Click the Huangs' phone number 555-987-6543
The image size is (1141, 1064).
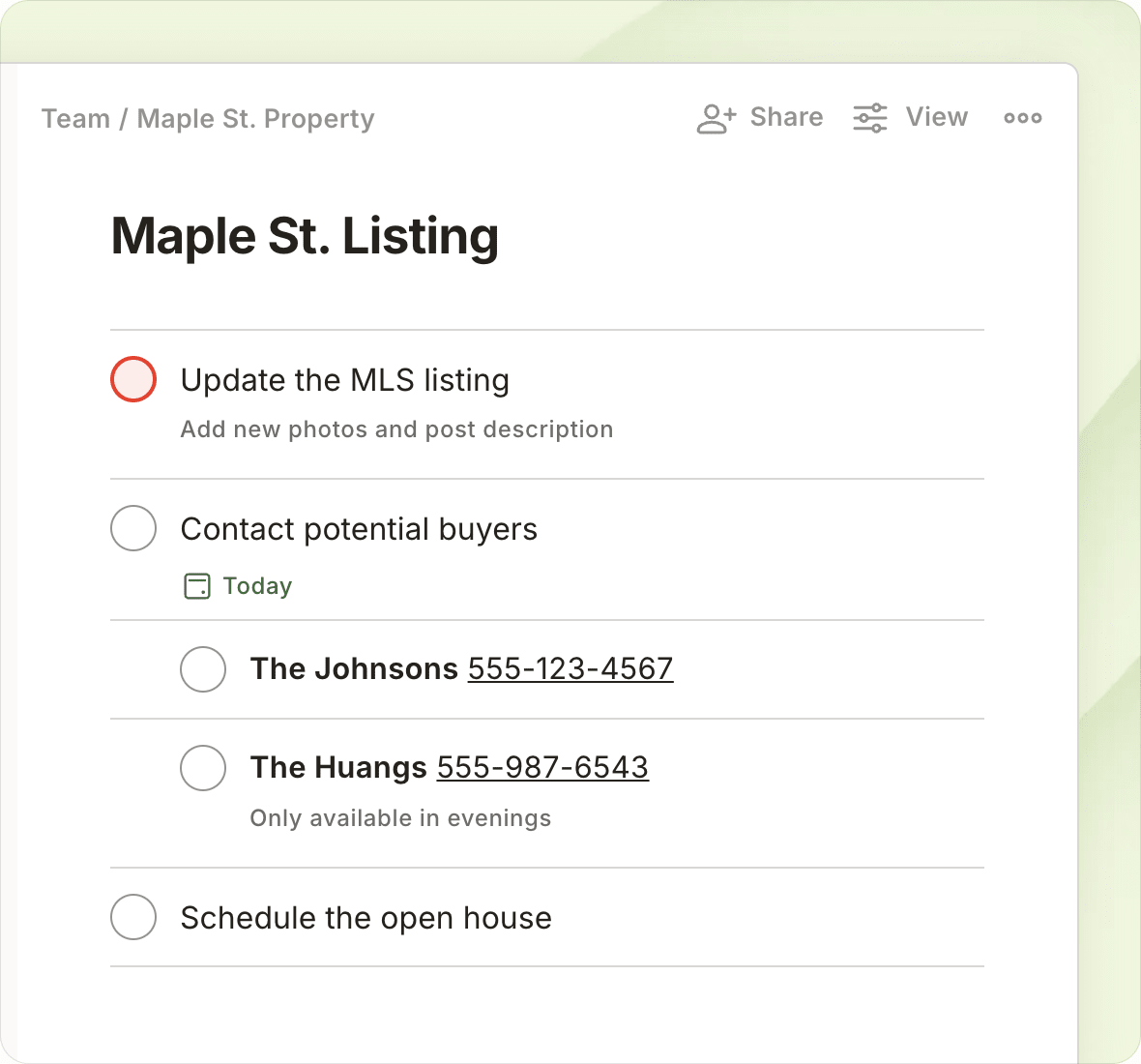tap(542, 767)
